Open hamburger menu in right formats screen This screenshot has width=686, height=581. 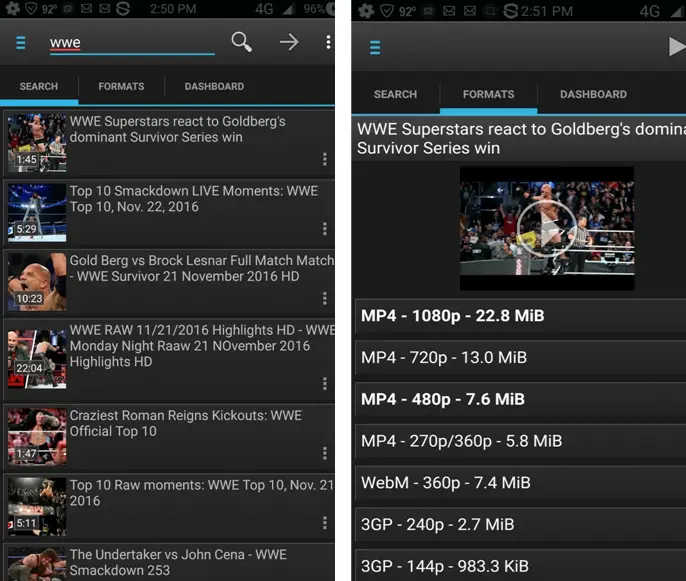click(x=375, y=47)
